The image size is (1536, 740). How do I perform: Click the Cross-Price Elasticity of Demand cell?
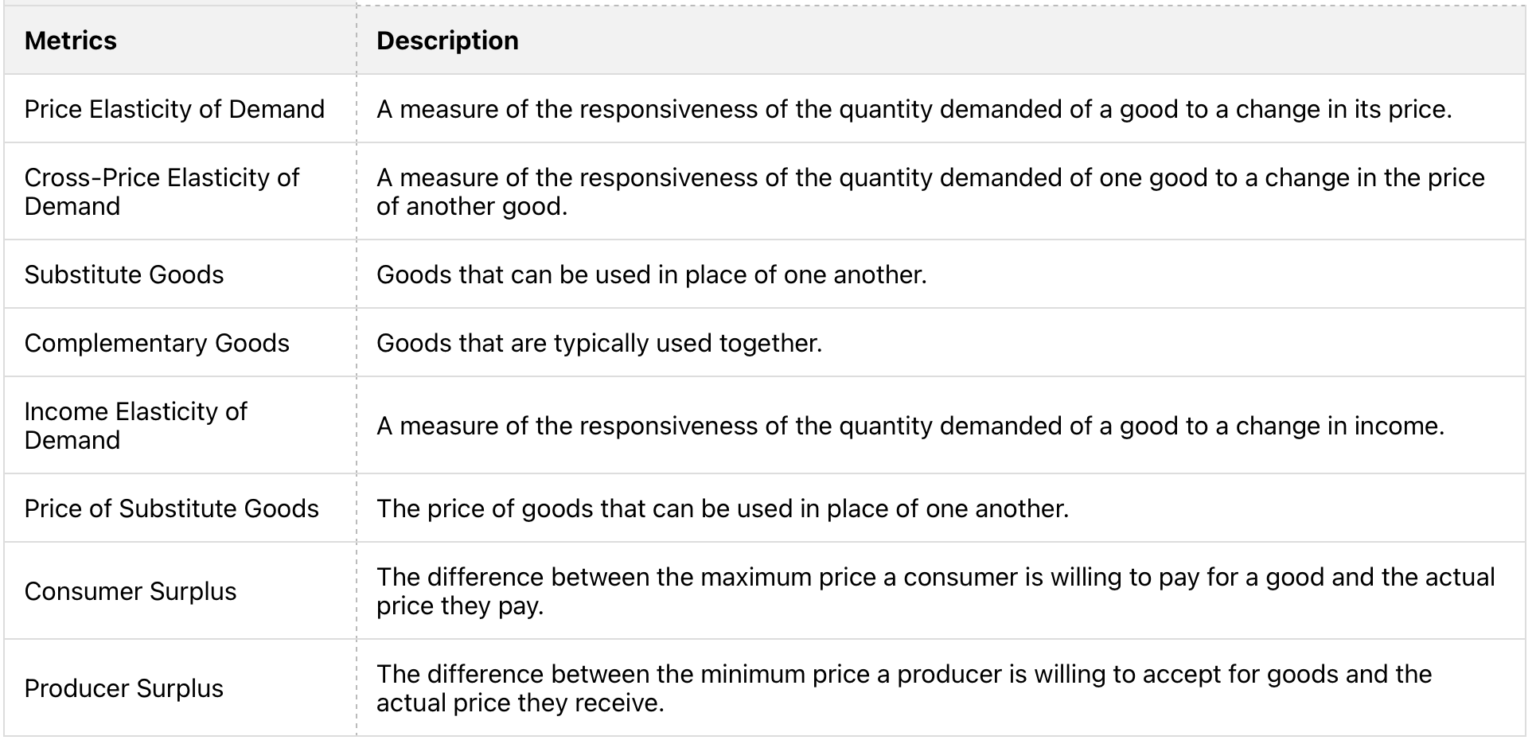161,191
